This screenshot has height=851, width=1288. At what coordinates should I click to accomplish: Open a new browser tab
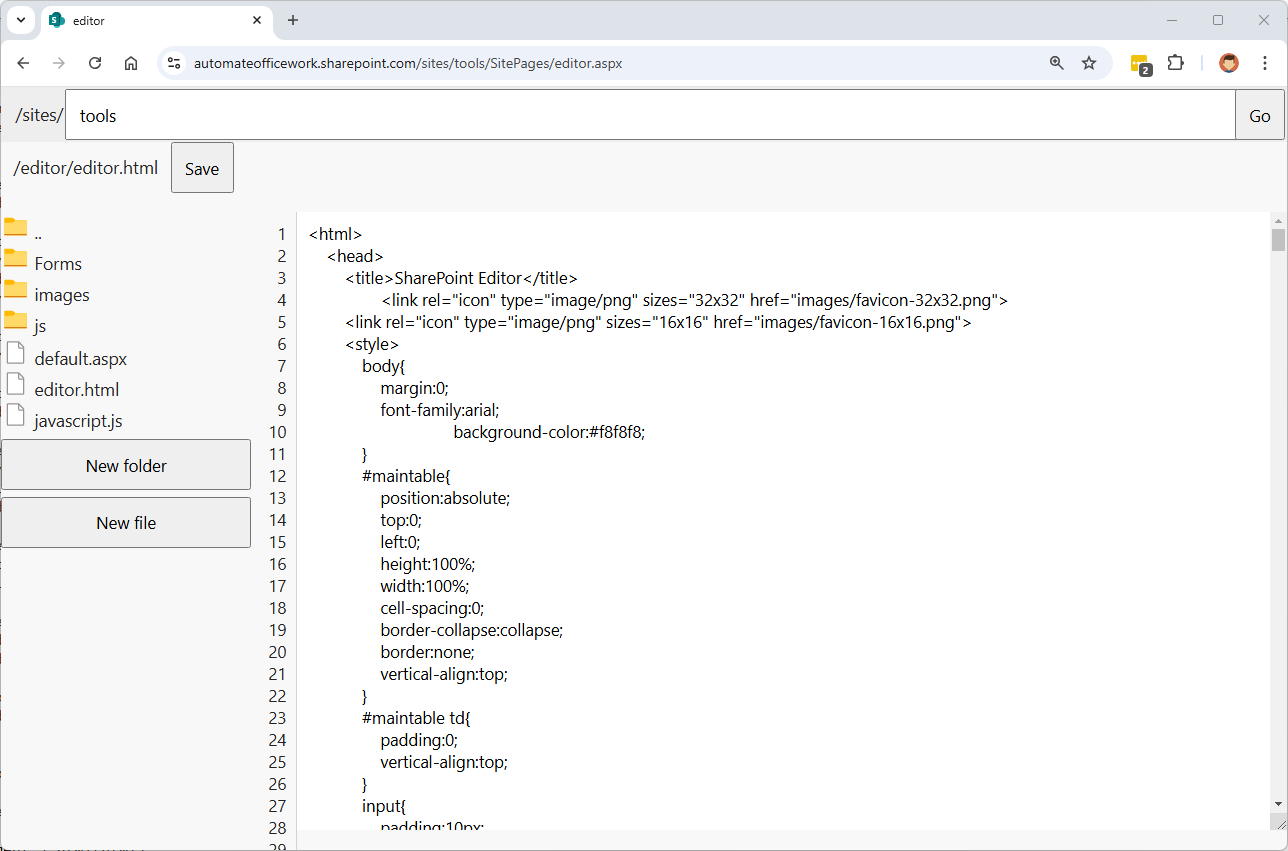coord(293,20)
